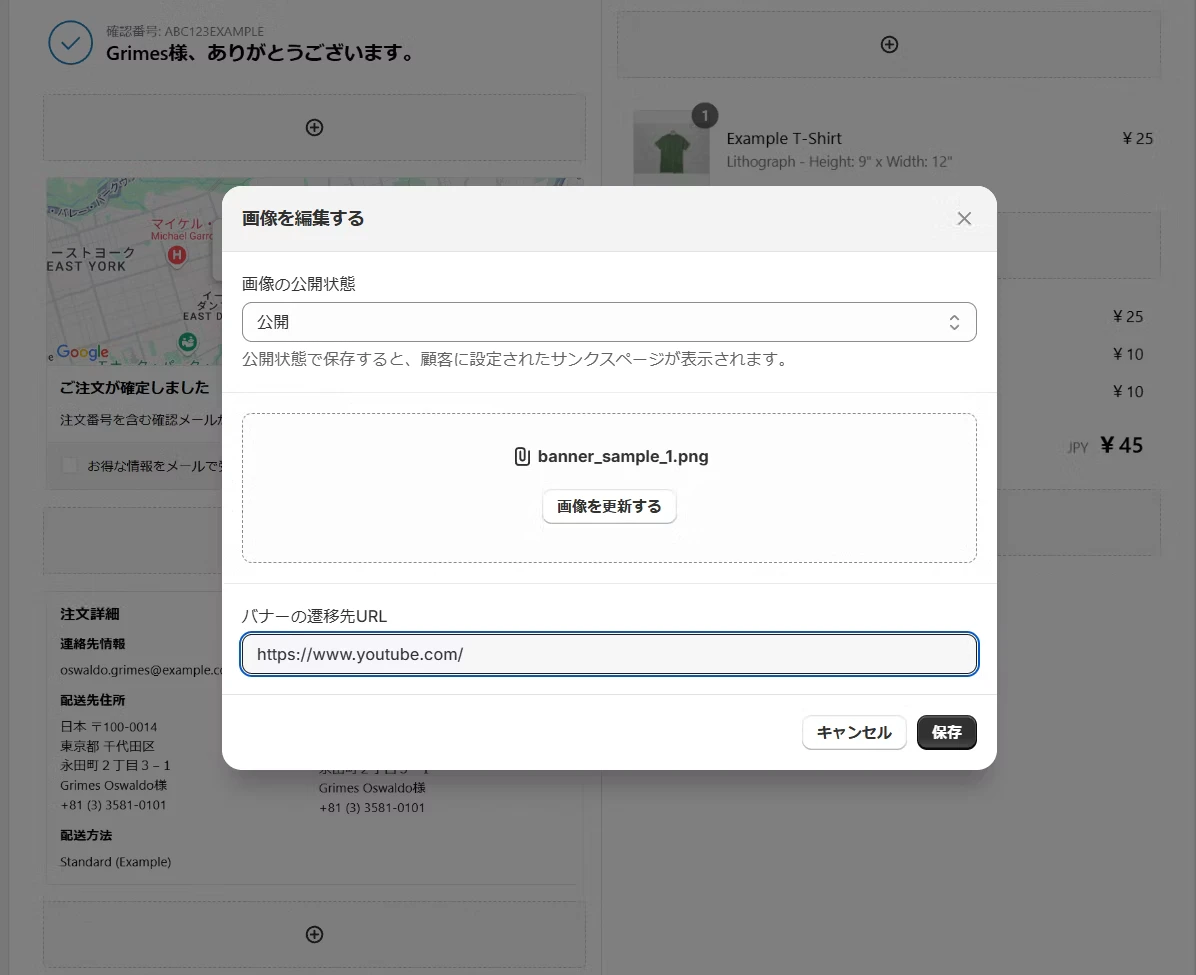Click the ¥ 45 total amount

1121,446
